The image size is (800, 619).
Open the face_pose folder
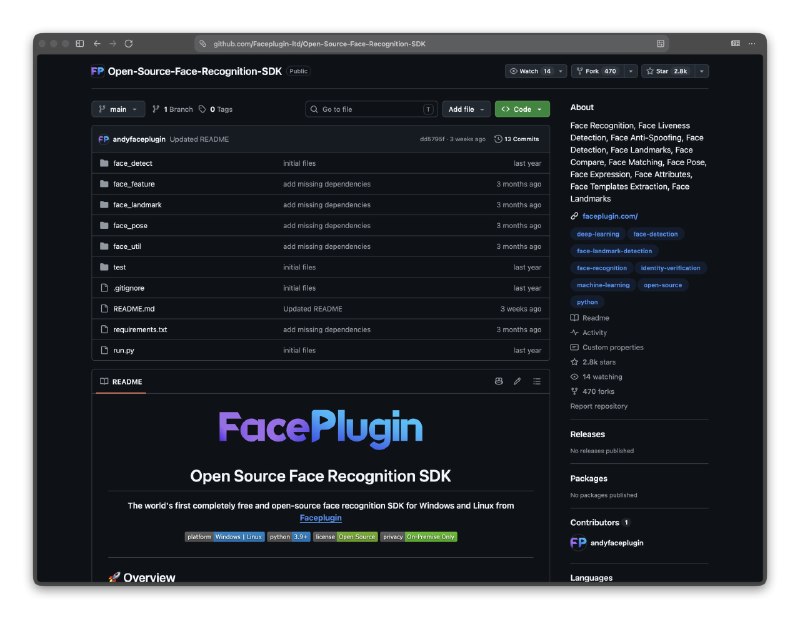point(130,226)
